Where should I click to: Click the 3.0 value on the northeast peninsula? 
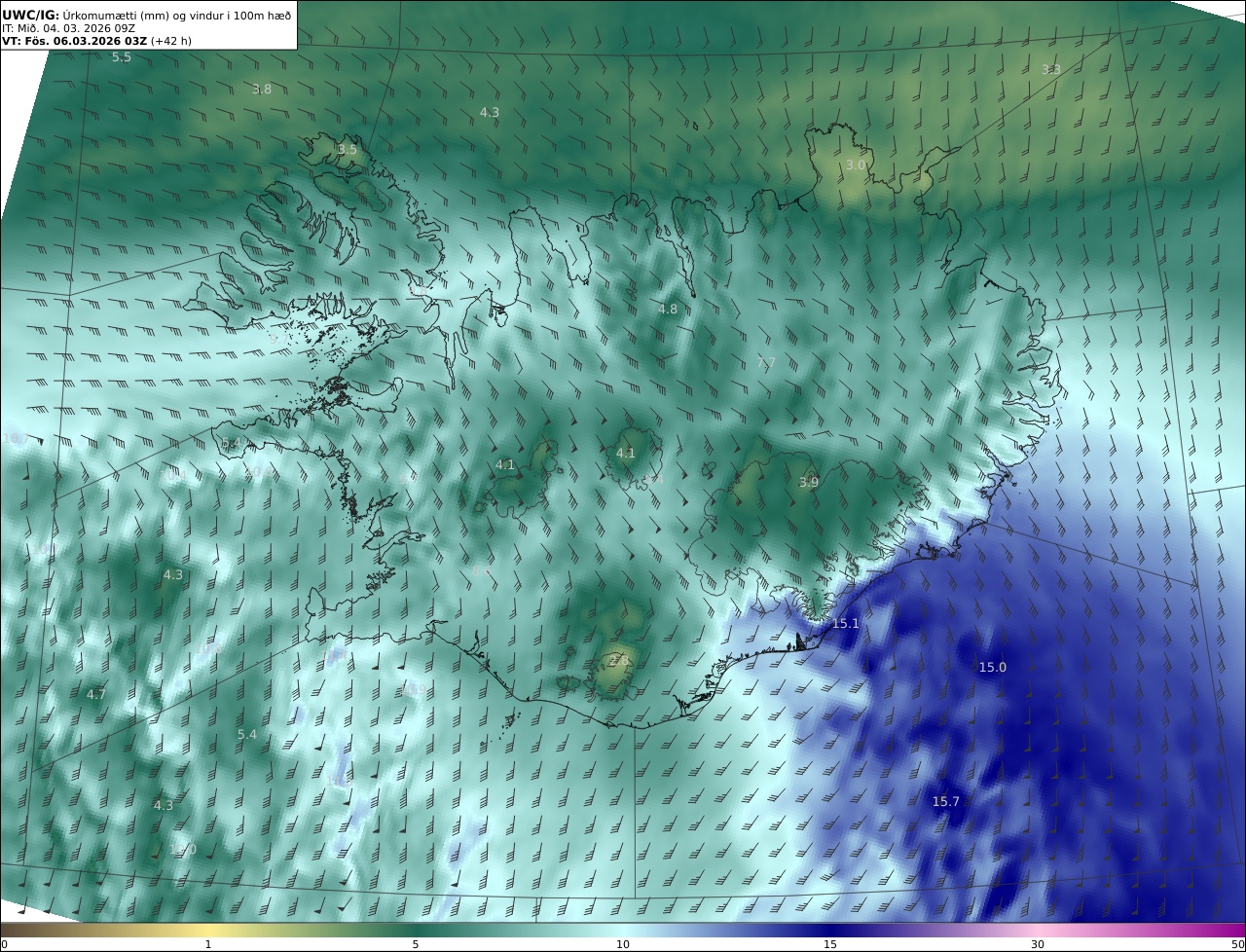click(856, 165)
